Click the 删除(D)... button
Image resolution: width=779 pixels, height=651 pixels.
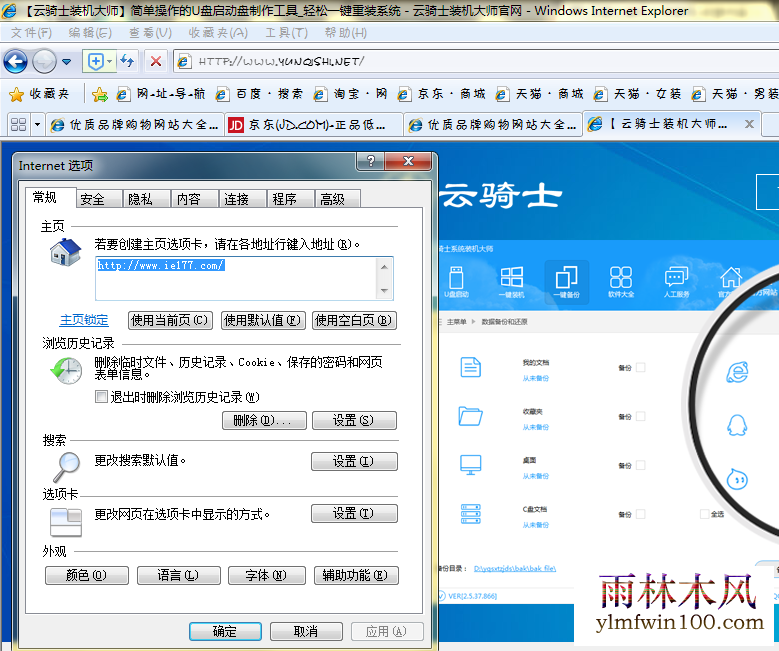[x=264, y=420]
